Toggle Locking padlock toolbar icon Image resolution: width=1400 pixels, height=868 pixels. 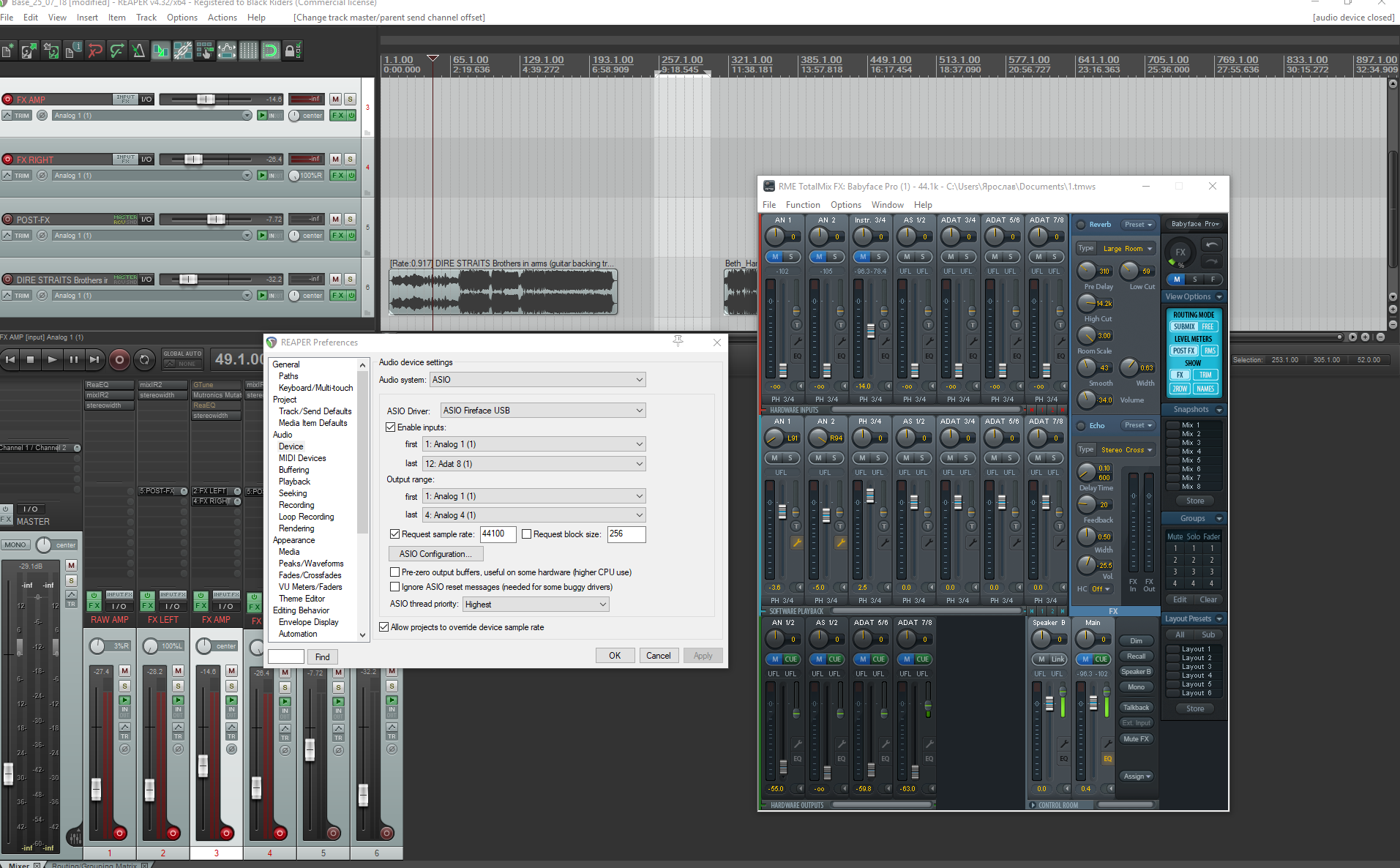(292, 50)
